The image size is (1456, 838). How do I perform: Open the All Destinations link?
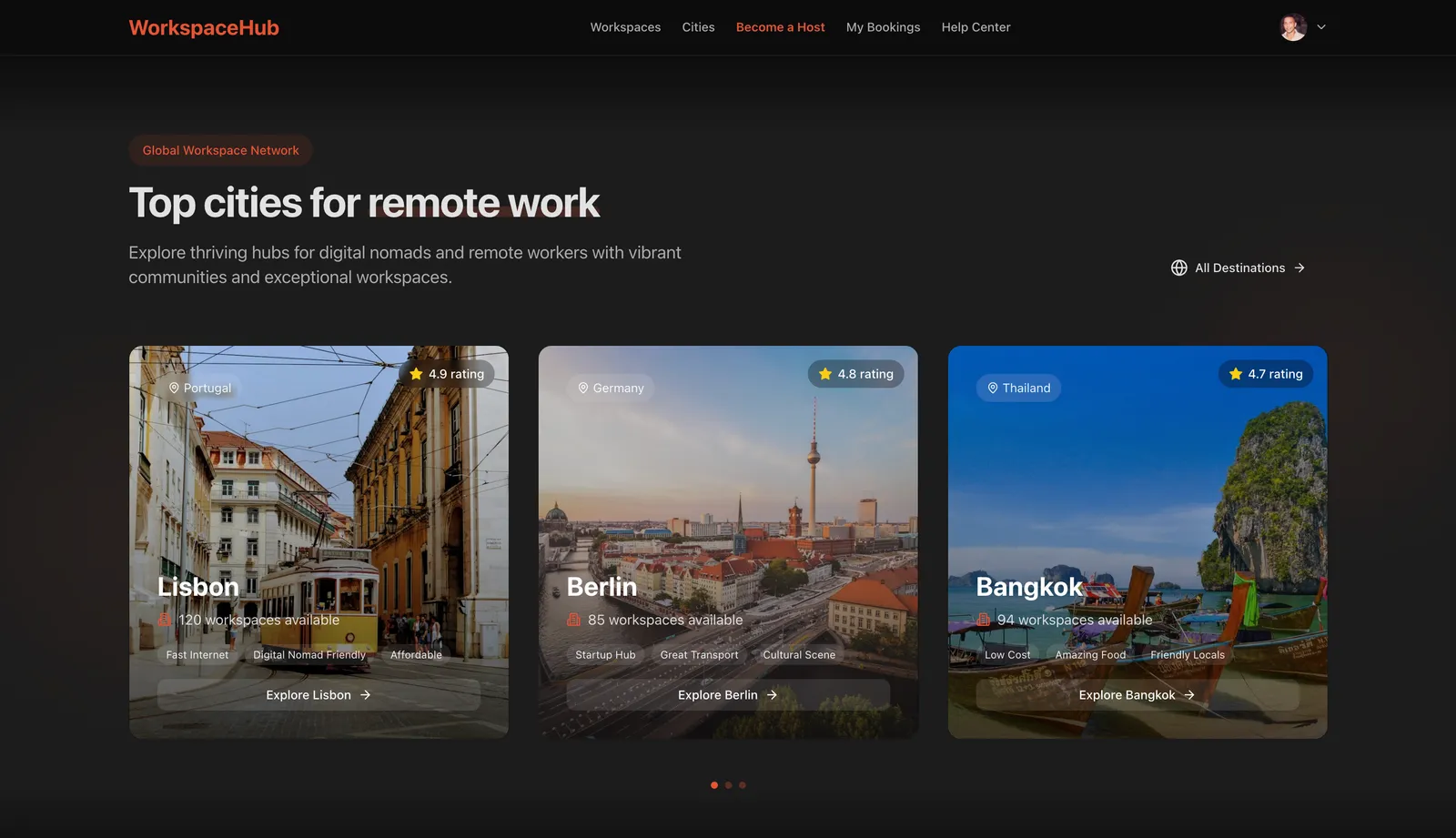point(1238,268)
